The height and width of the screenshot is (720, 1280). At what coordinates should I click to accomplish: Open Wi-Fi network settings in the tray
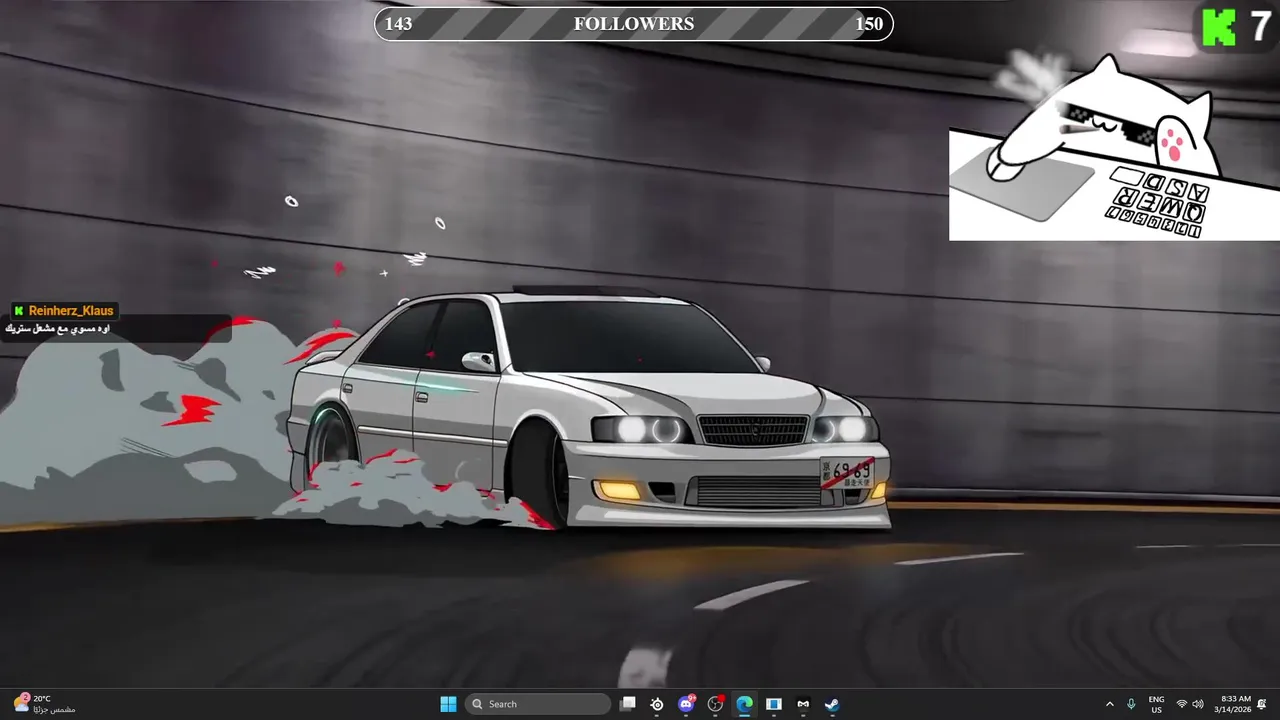pyautogui.click(x=1182, y=704)
